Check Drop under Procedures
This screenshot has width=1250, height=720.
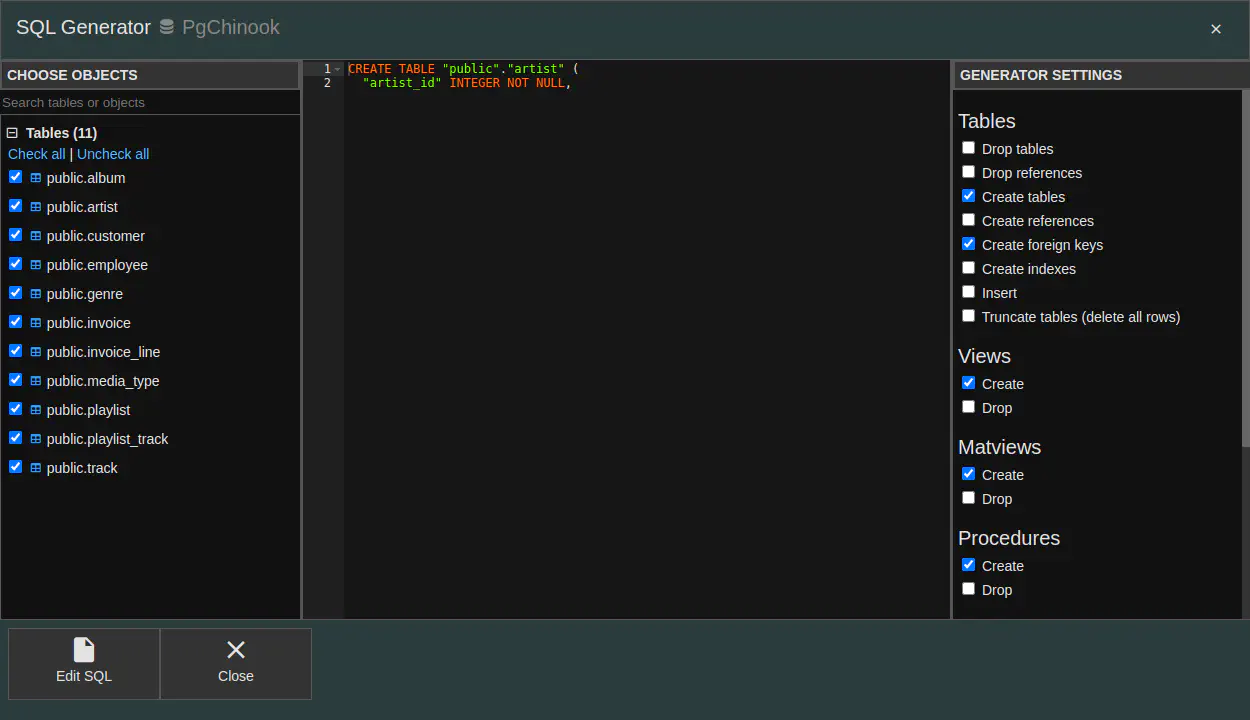click(968, 589)
